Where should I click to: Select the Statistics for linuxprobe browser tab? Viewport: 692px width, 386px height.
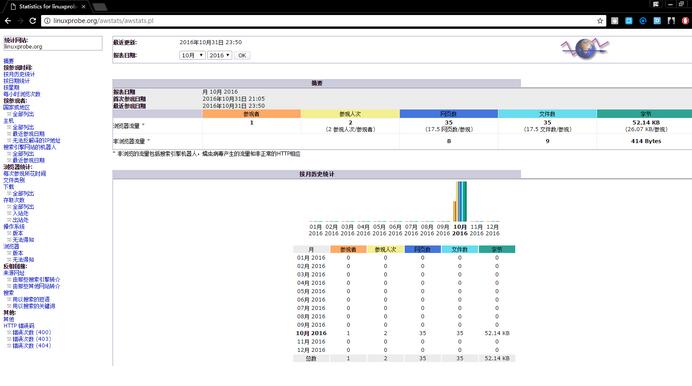(x=48, y=7)
